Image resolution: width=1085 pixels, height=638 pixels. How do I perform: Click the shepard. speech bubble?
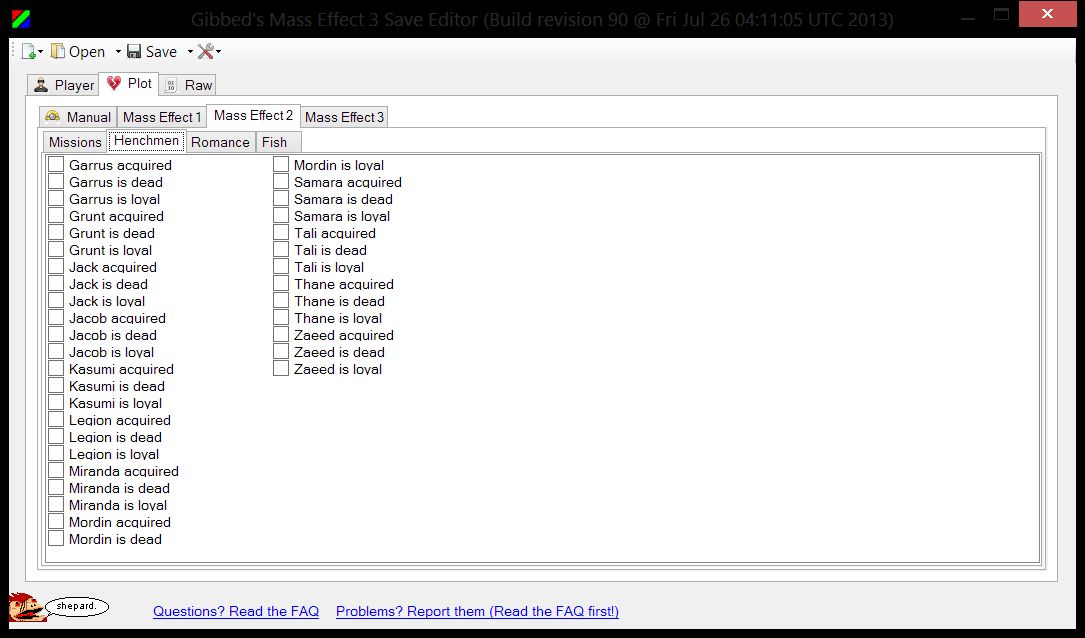77,607
